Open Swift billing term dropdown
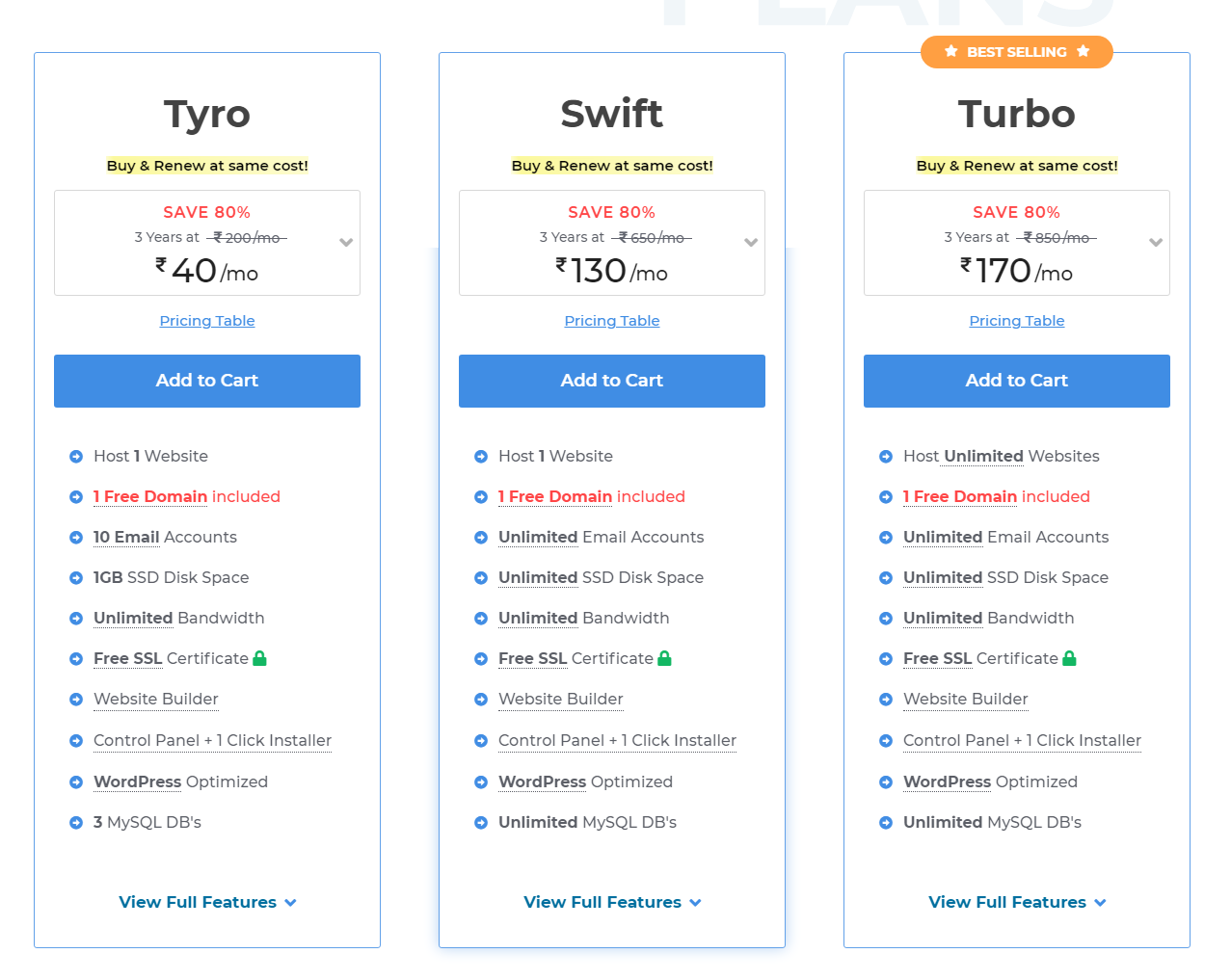1231x980 pixels. click(751, 243)
